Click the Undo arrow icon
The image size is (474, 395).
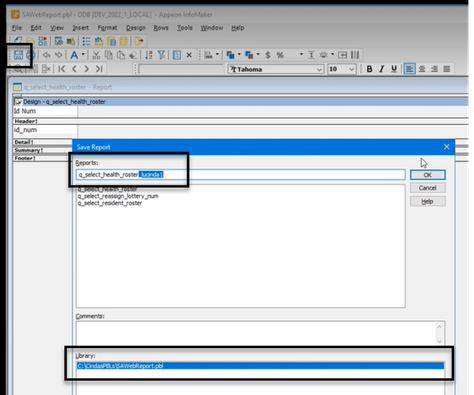coord(46,55)
